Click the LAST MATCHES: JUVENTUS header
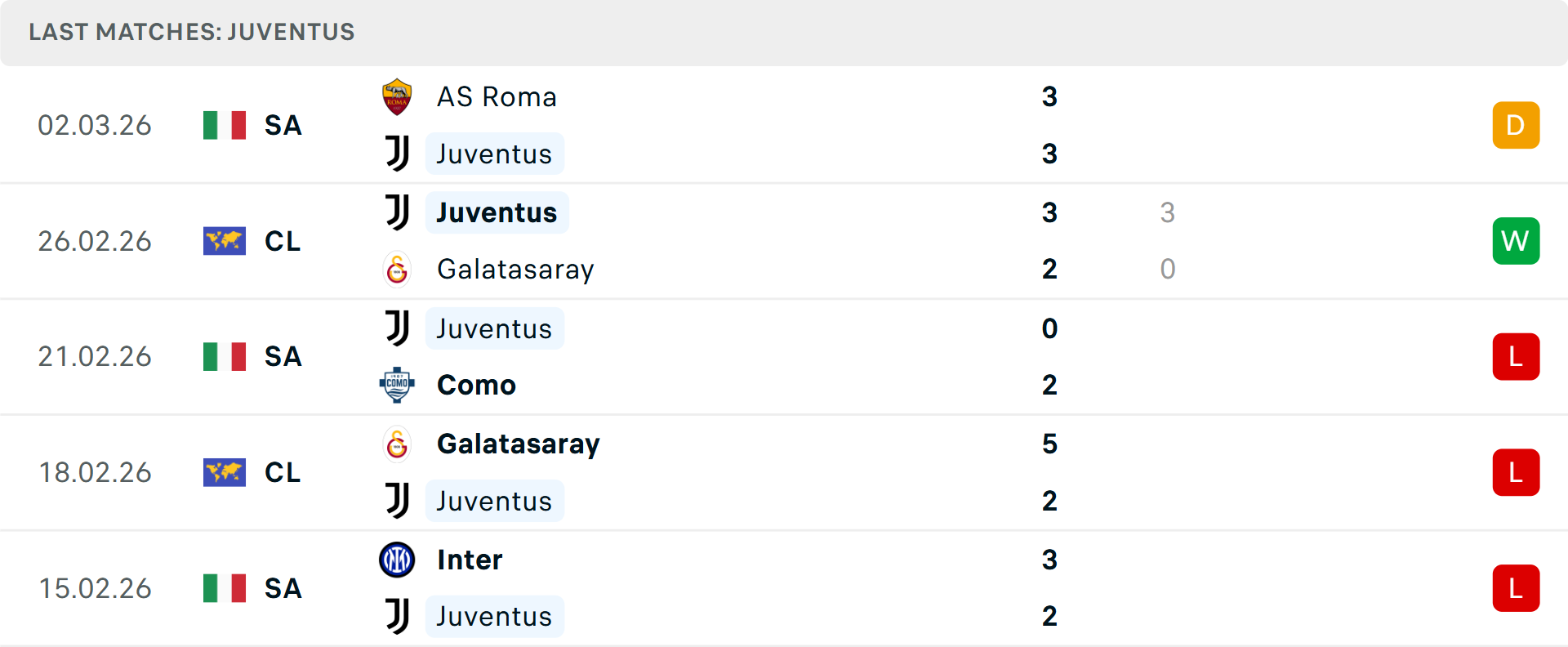The height and width of the screenshot is (647, 1568). (x=191, y=33)
